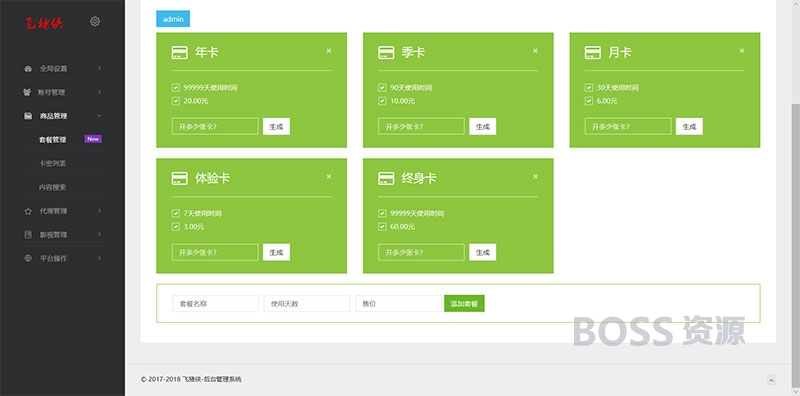The height and width of the screenshot is (396, 800).
Task: Click the card icon on 终身卡 panel
Action: [x=386, y=178]
